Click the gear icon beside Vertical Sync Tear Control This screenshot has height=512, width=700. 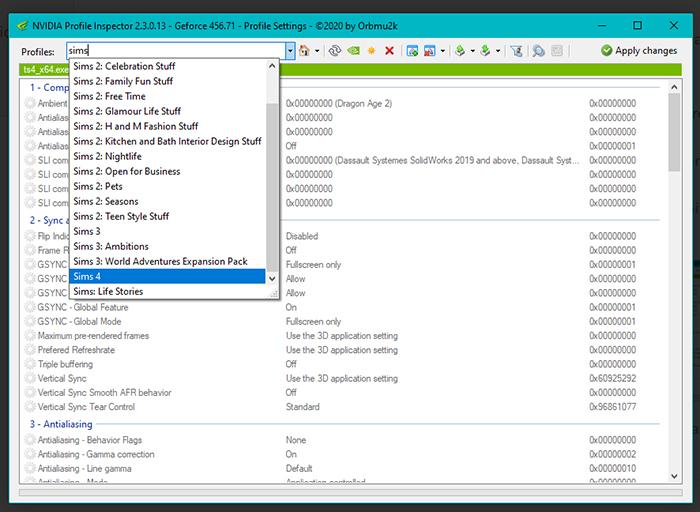(x=30, y=407)
